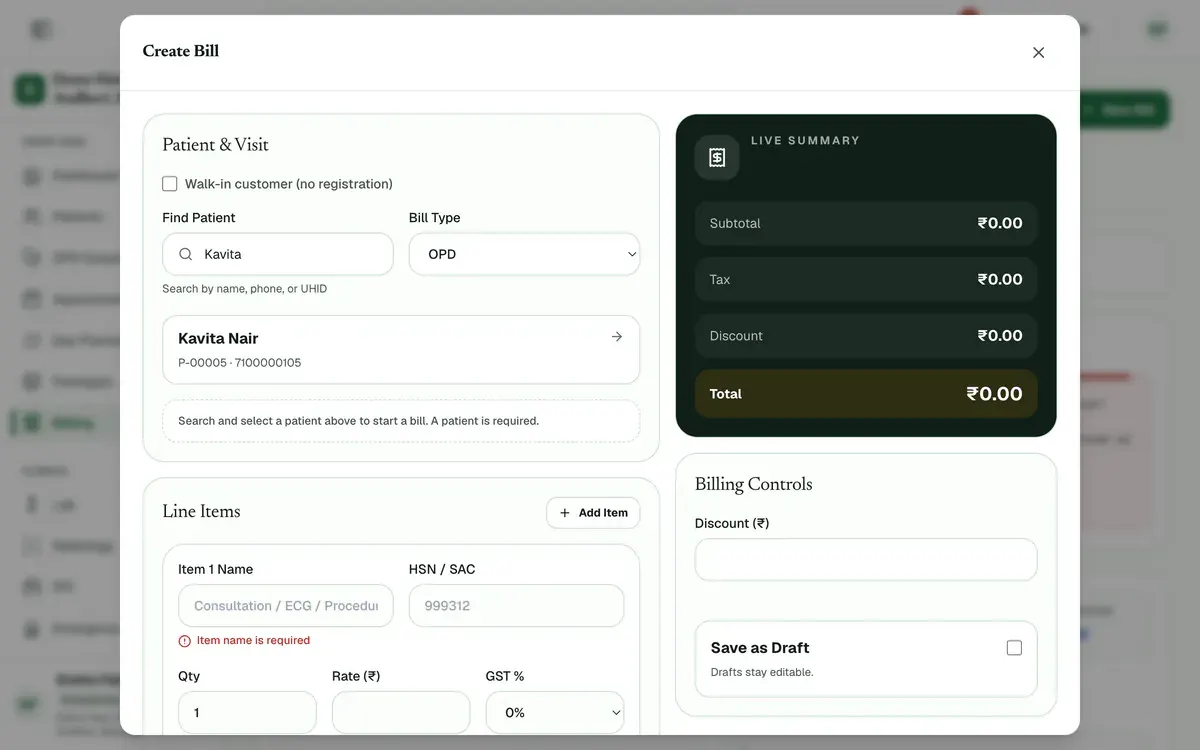Open the Bill Type dropdown
The image size is (1200, 750).
click(524, 254)
